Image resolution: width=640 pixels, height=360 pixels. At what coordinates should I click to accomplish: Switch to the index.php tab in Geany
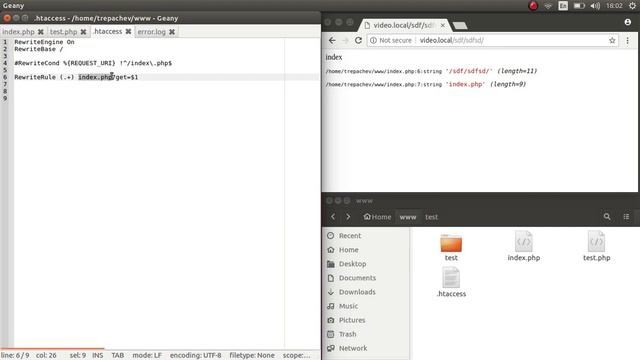pyautogui.click(x=18, y=31)
